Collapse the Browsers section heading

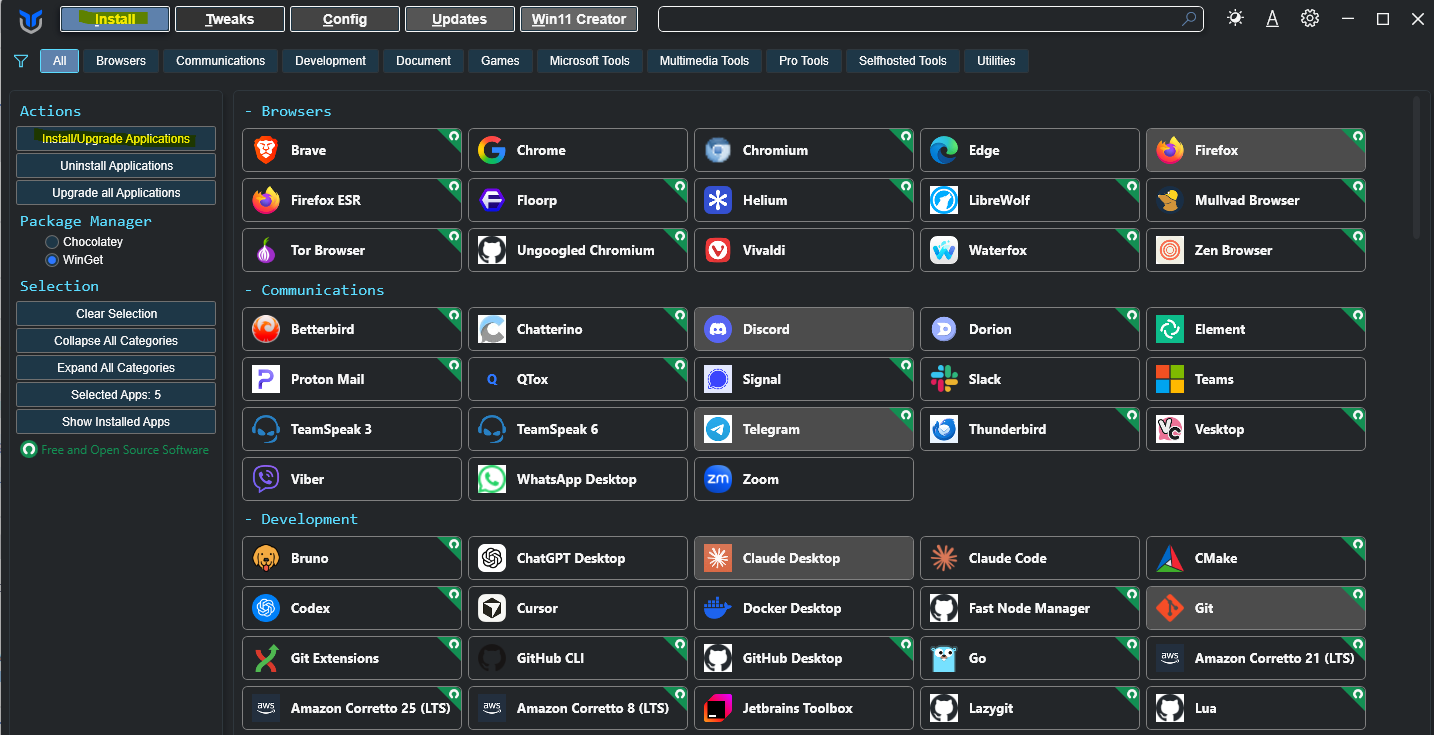pyautogui.click(x=288, y=111)
